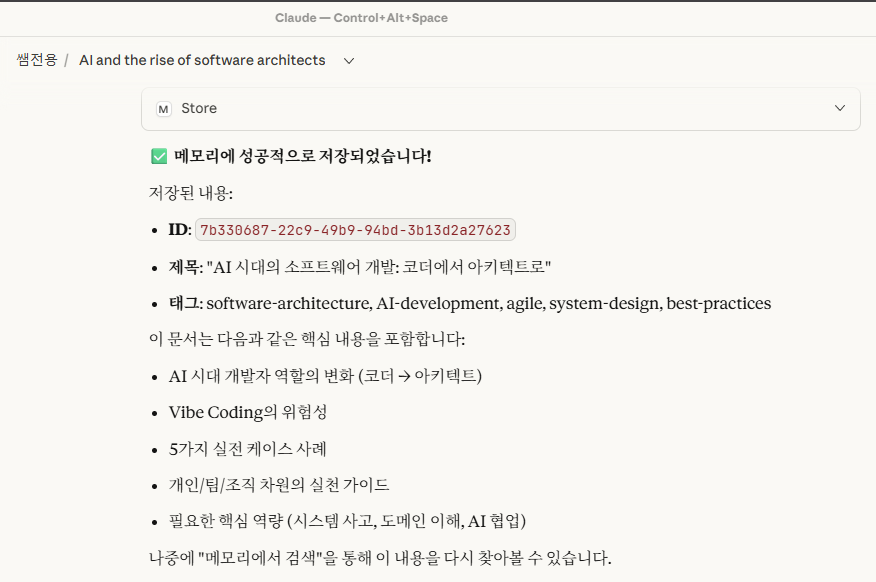Click the '이 문서는 다음과 같은' sentence
Screen dimensions: 876x582
pos(306,339)
